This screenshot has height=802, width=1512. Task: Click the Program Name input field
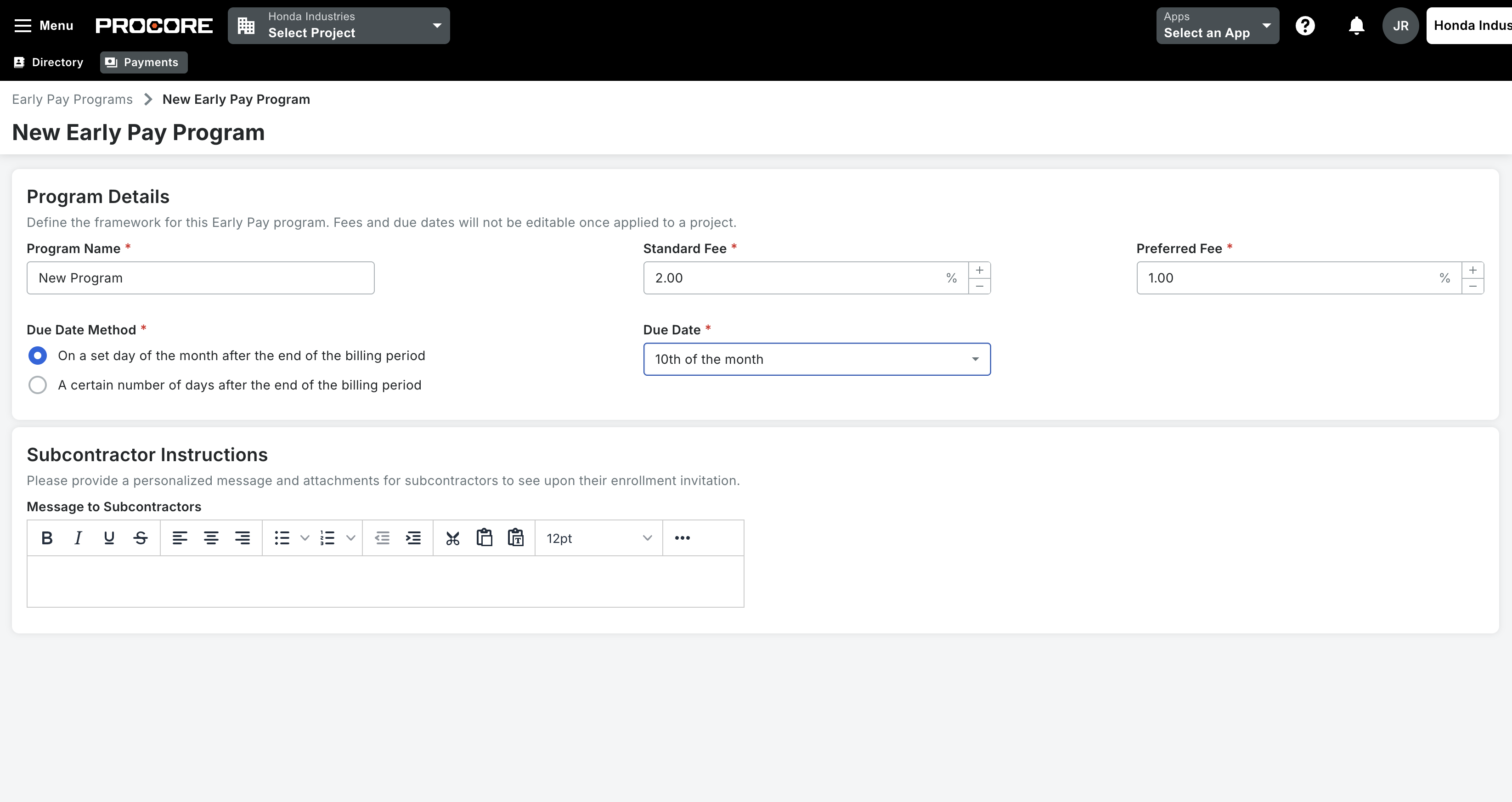200,278
